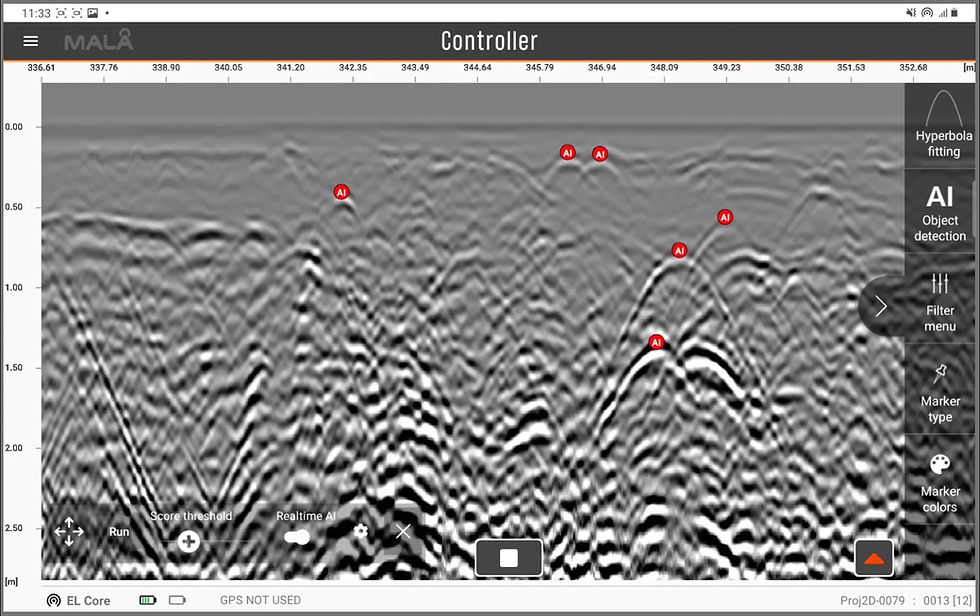
Task: Click the MALÅ logo
Action: [99, 41]
